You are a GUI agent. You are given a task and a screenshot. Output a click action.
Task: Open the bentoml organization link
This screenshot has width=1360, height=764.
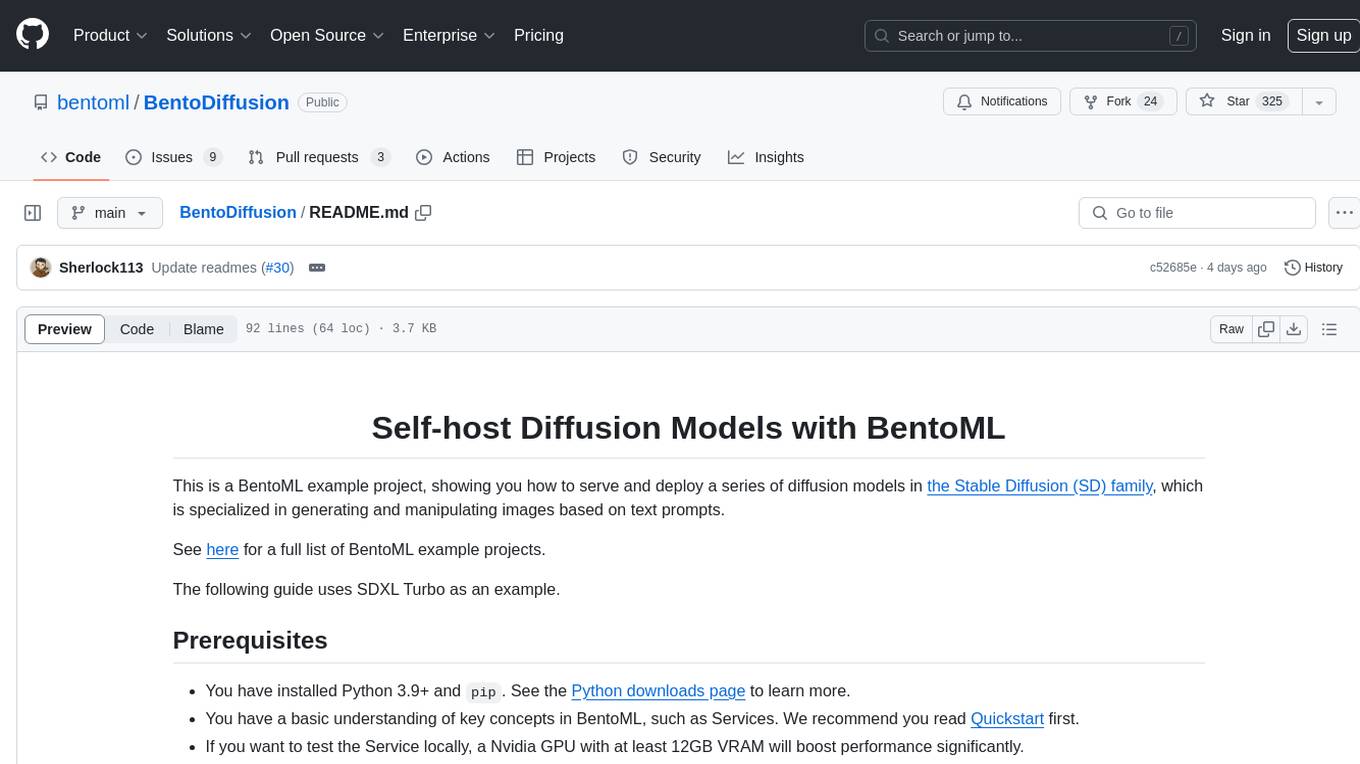(x=93, y=102)
